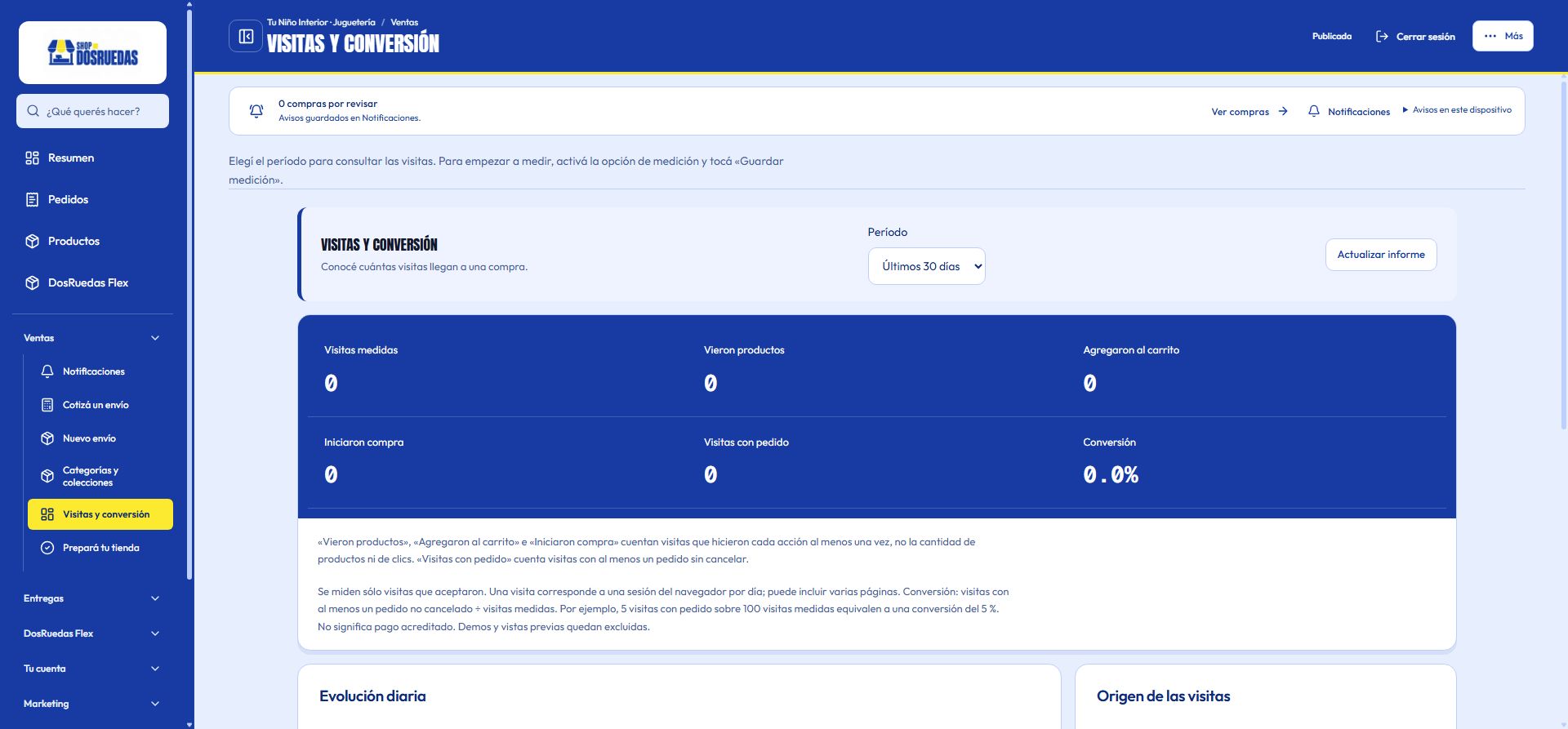Expand the Entregas section
The image size is (1568, 729).
coord(92,598)
